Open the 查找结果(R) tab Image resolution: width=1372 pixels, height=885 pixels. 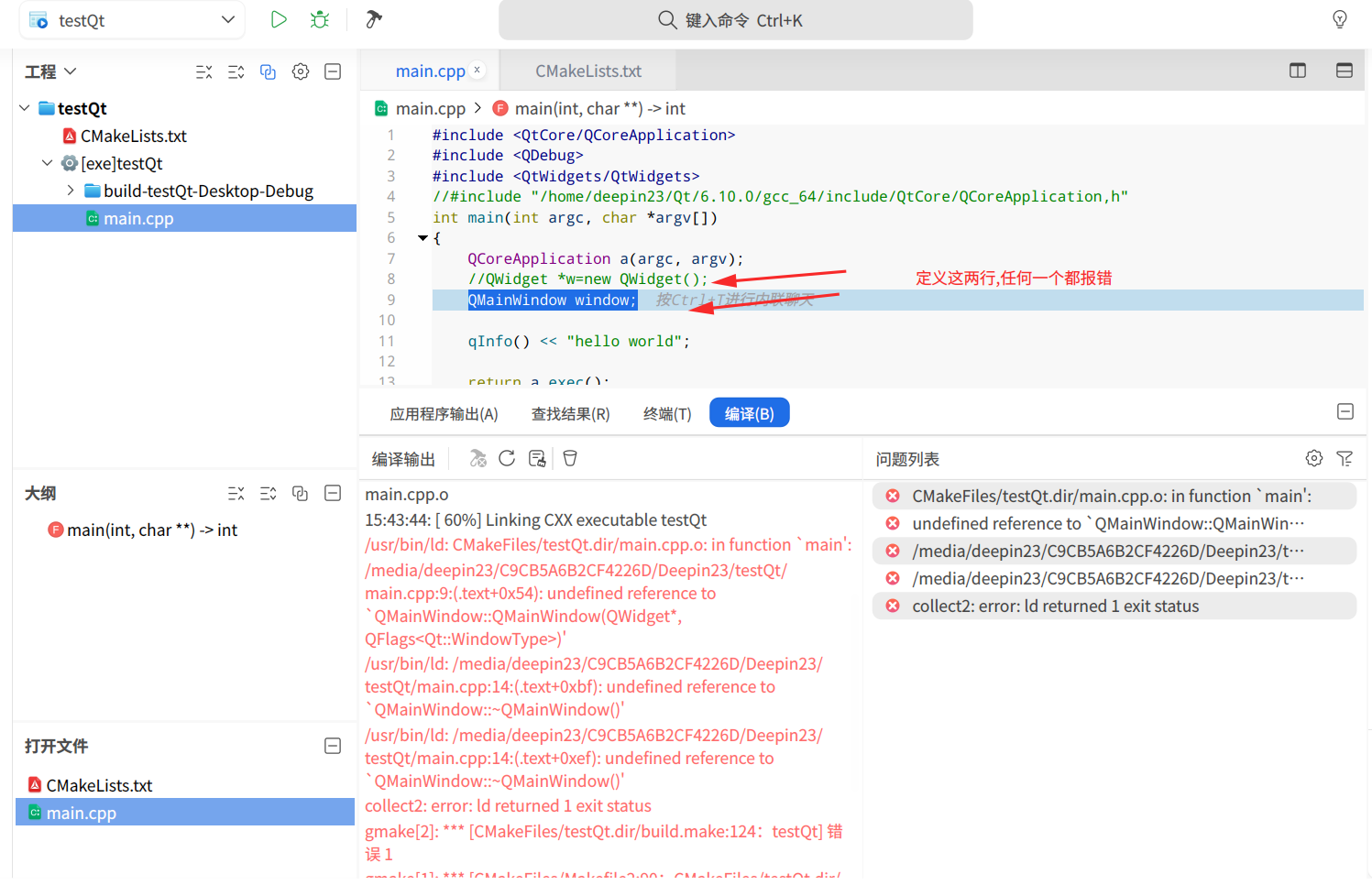(x=571, y=414)
